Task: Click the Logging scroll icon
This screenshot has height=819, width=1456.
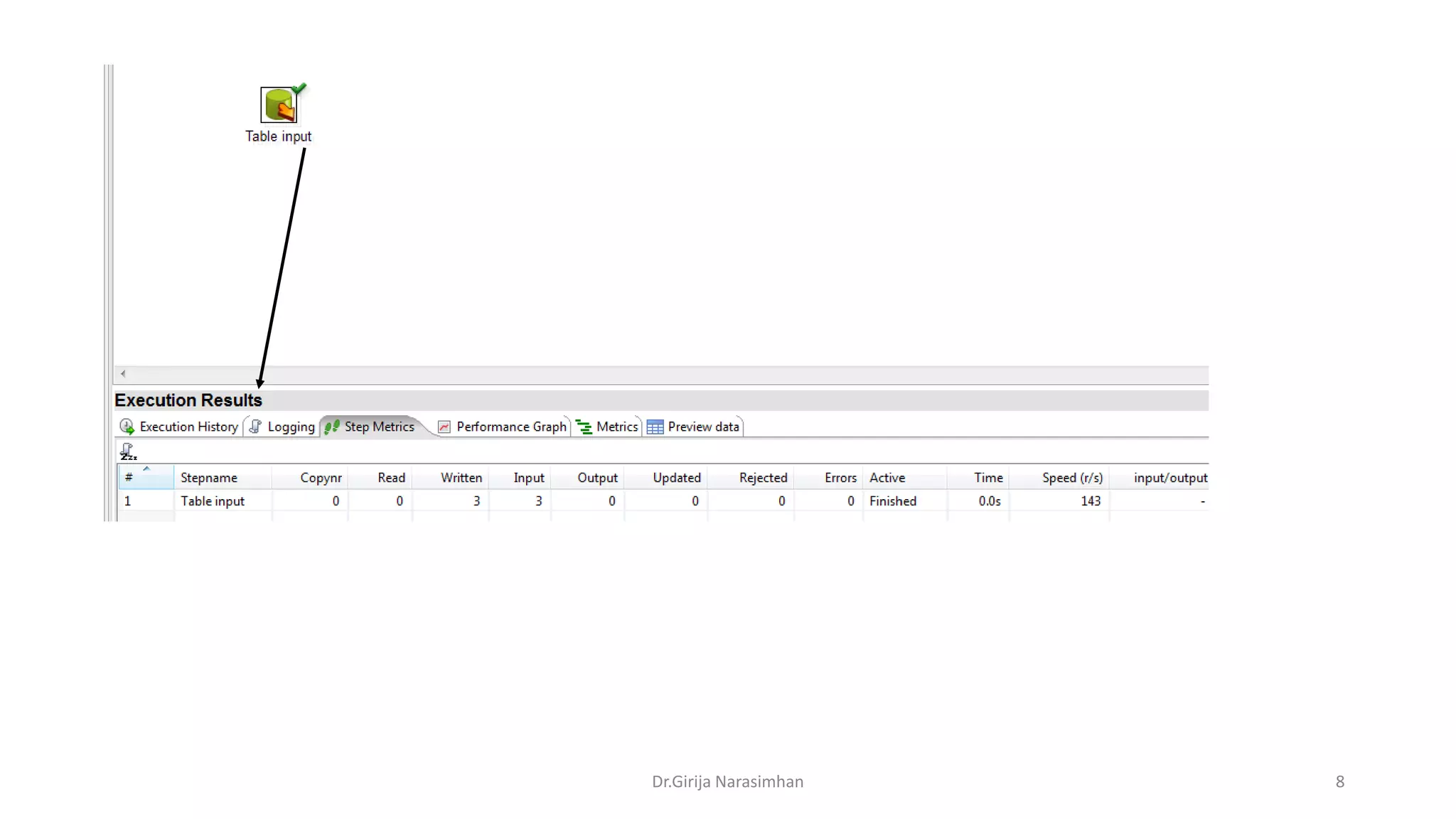Action: click(255, 427)
